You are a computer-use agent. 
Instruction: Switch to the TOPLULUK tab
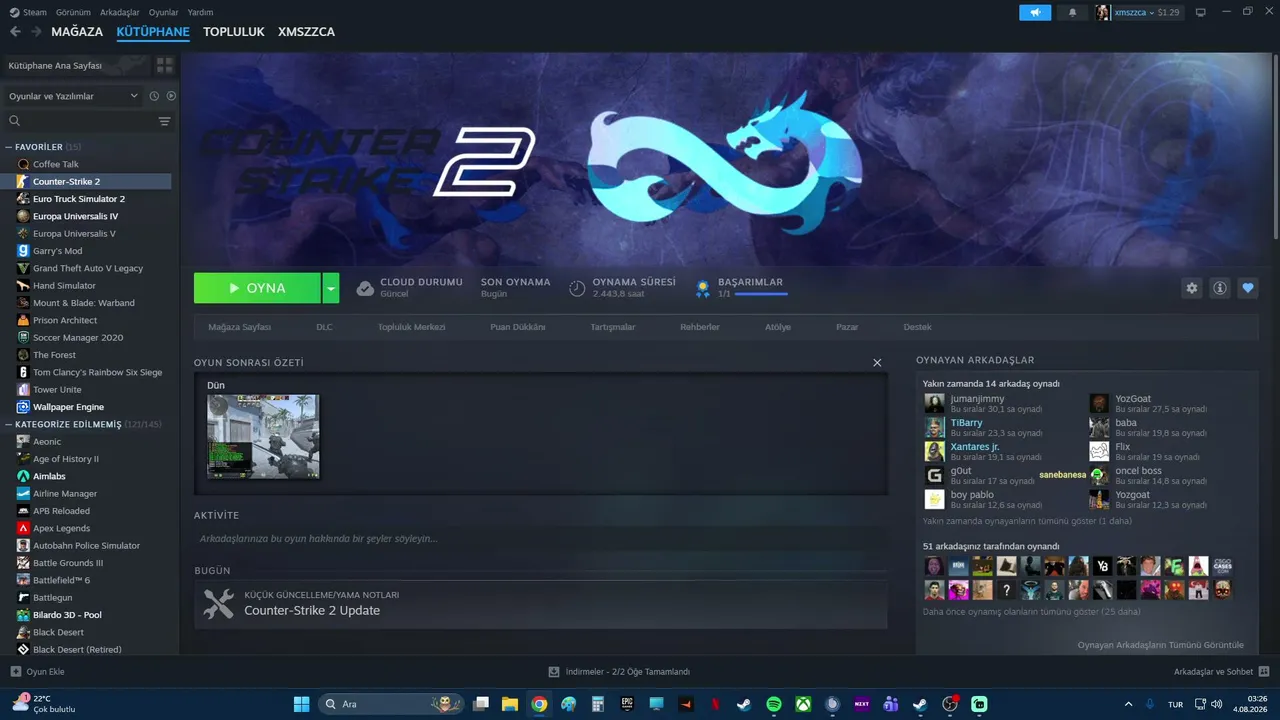tap(234, 32)
